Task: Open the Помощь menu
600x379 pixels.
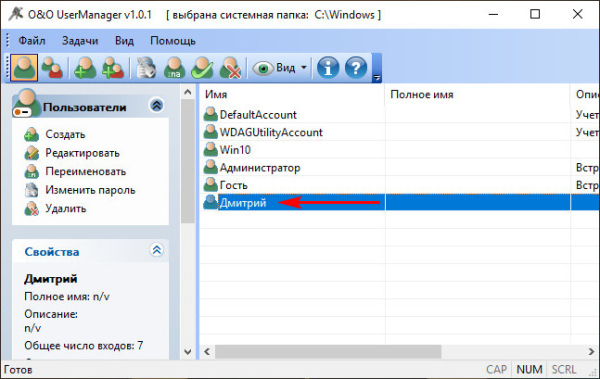Action: tap(173, 41)
